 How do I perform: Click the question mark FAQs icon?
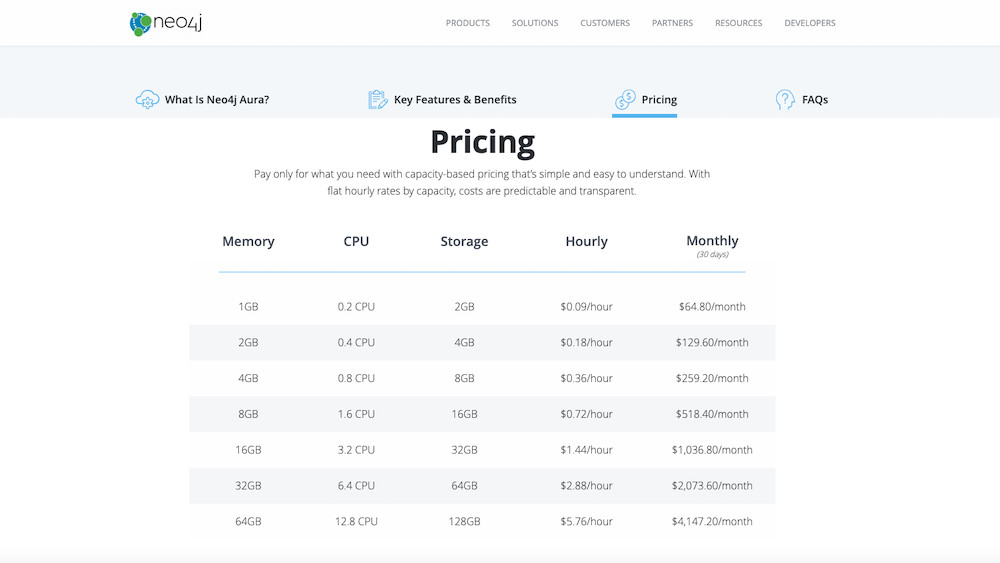[x=785, y=100]
